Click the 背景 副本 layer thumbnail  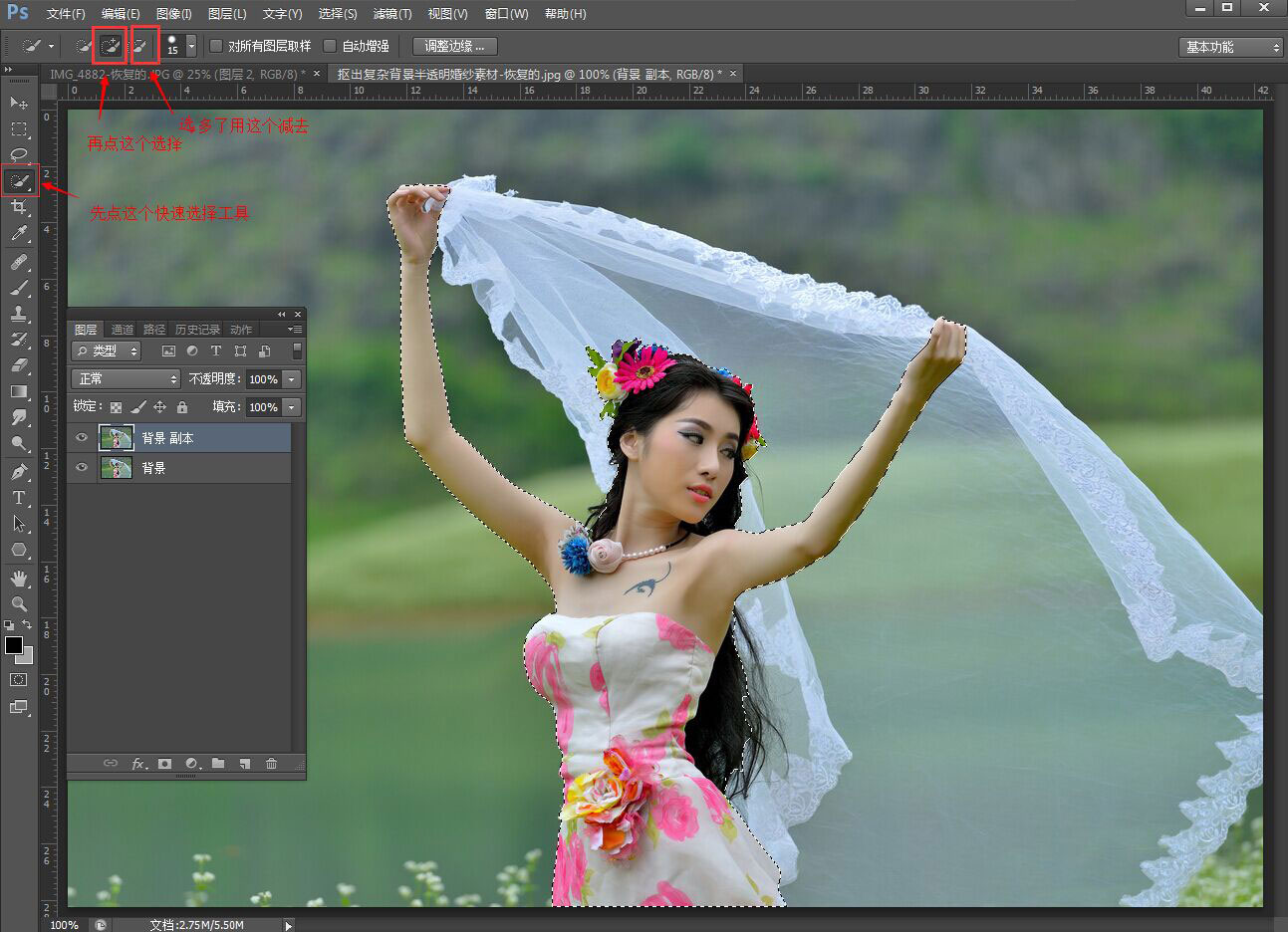pyautogui.click(x=117, y=437)
